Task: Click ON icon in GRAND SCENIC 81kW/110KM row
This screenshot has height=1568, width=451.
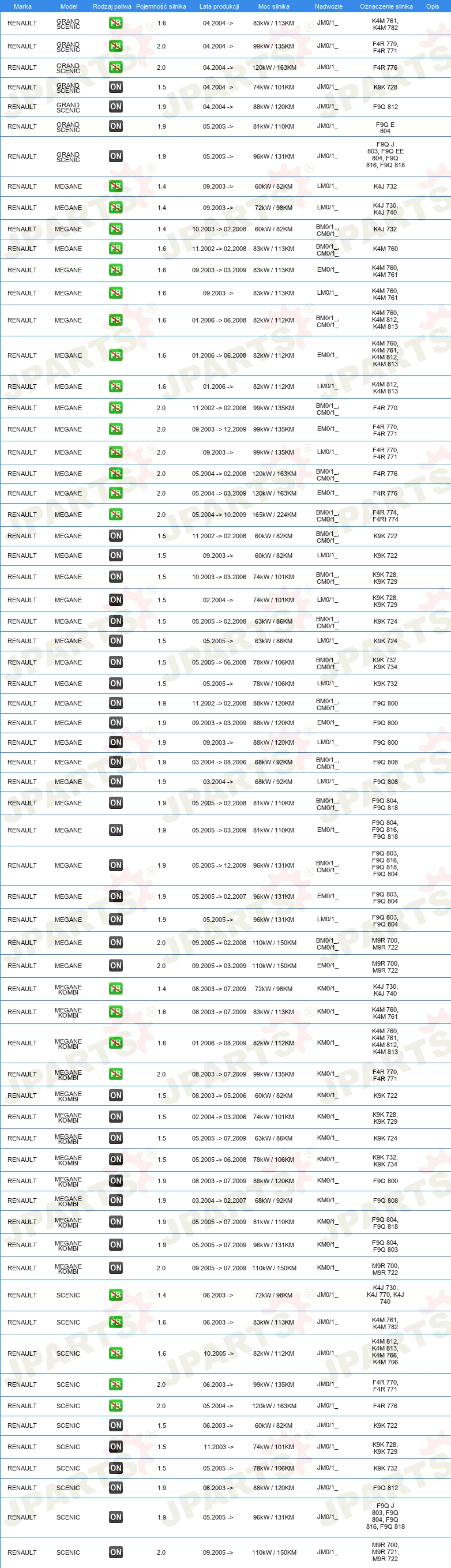Action: [116, 126]
